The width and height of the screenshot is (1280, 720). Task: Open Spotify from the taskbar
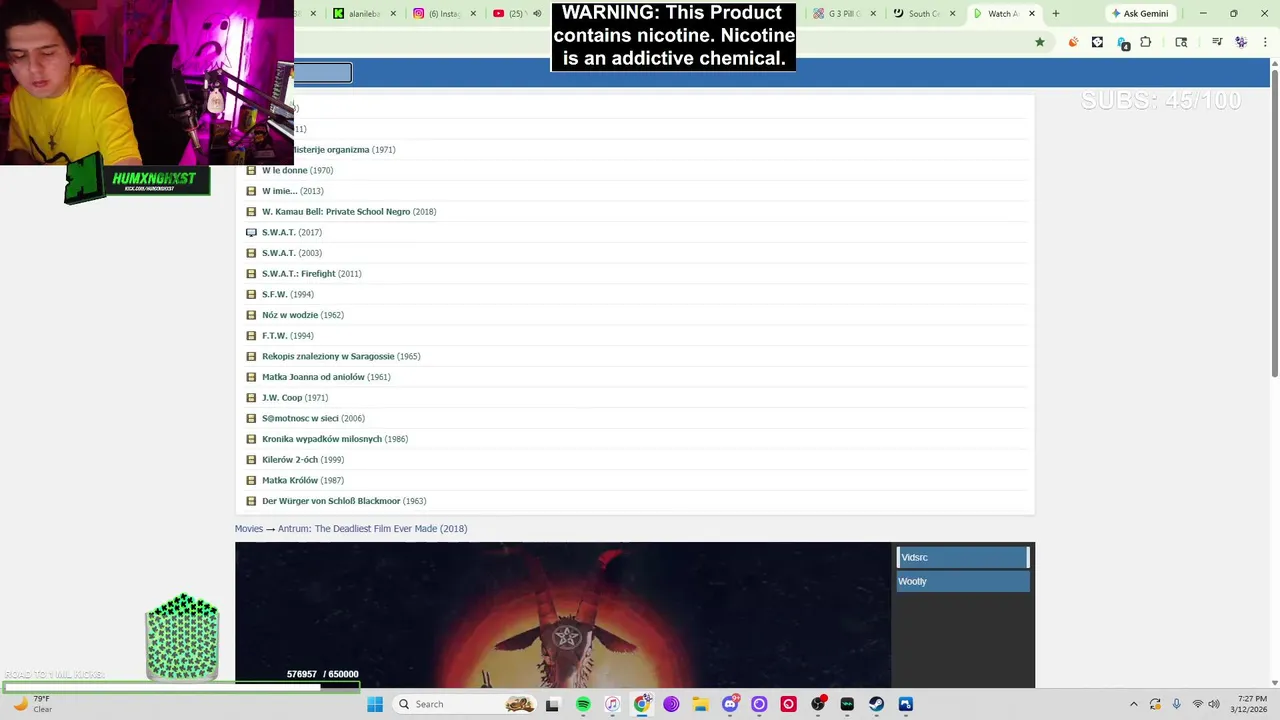pos(583,704)
